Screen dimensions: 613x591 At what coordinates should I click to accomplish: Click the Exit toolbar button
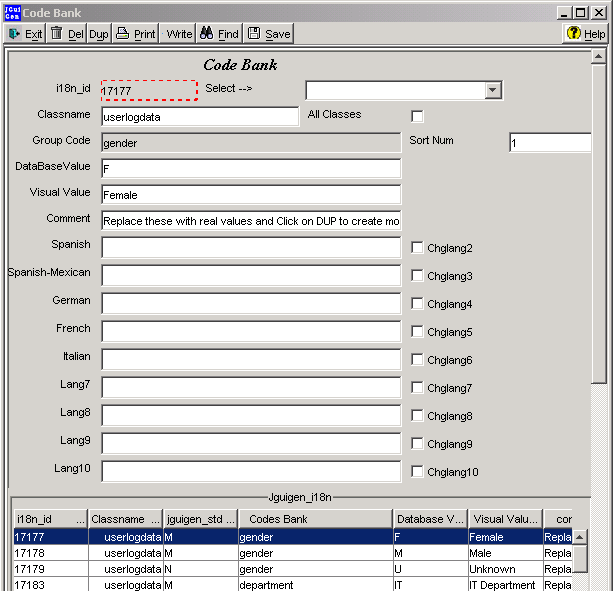25,34
